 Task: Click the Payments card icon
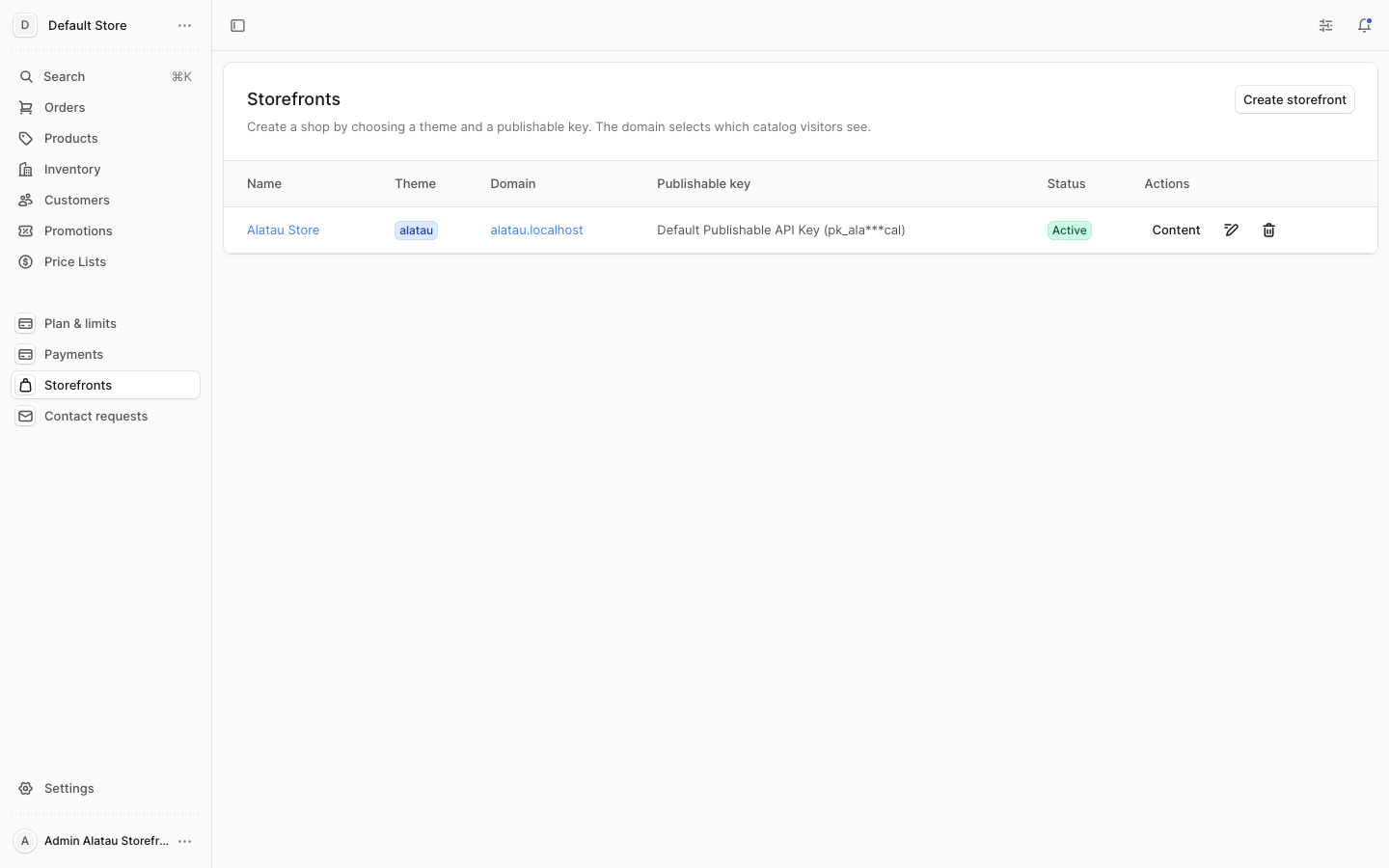[x=26, y=355]
